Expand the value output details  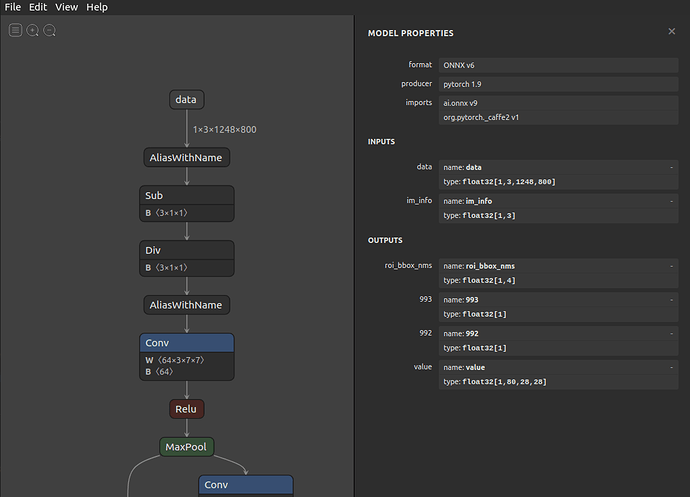[672, 367]
